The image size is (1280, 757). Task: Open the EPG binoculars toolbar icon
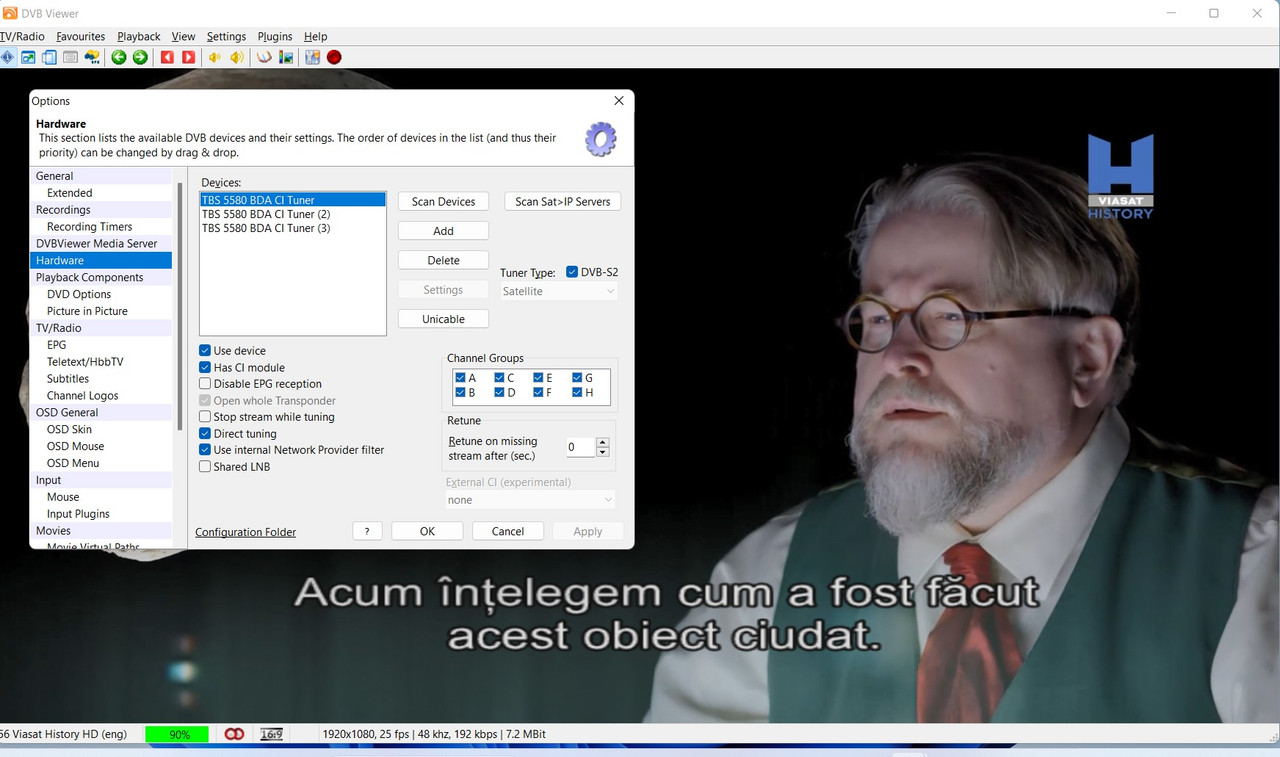pos(92,57)
